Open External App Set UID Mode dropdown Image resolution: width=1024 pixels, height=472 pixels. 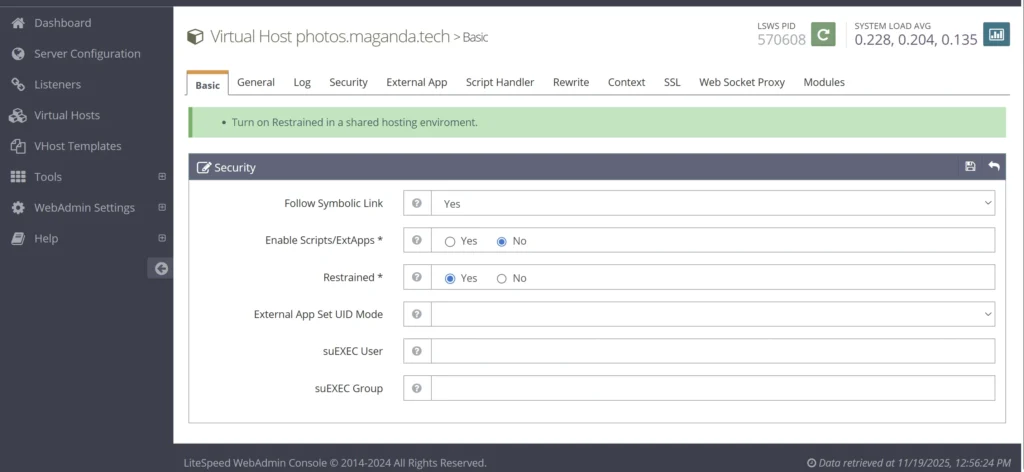click(712, 314)
